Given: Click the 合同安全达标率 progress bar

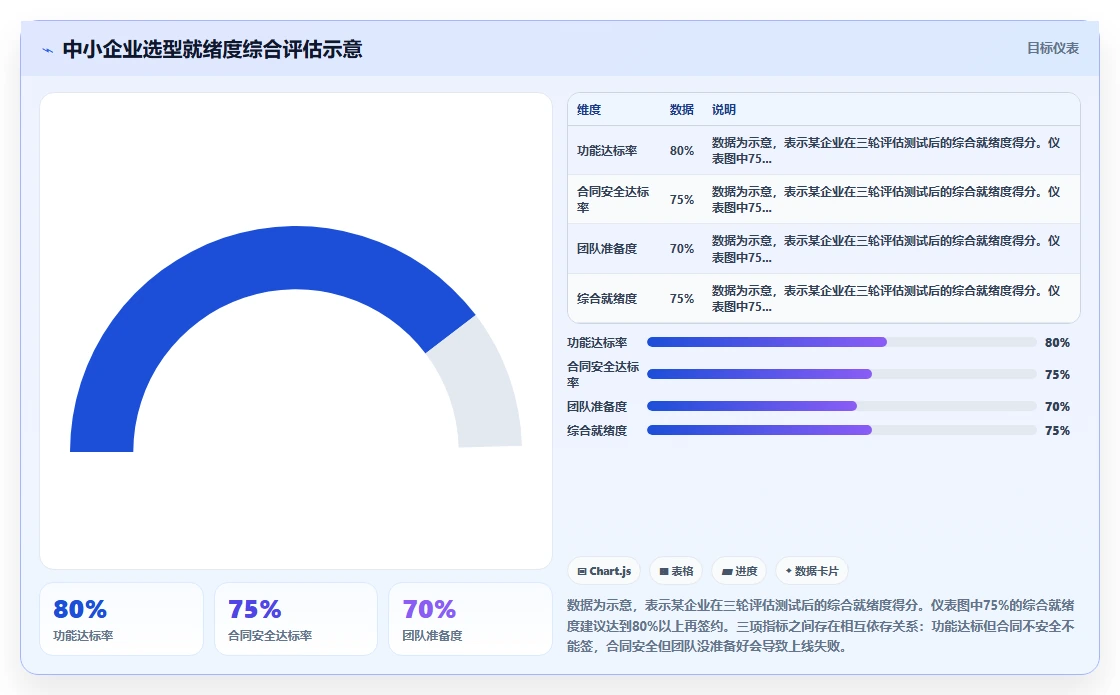Looking at the screenshot, I should coord(841,374).
